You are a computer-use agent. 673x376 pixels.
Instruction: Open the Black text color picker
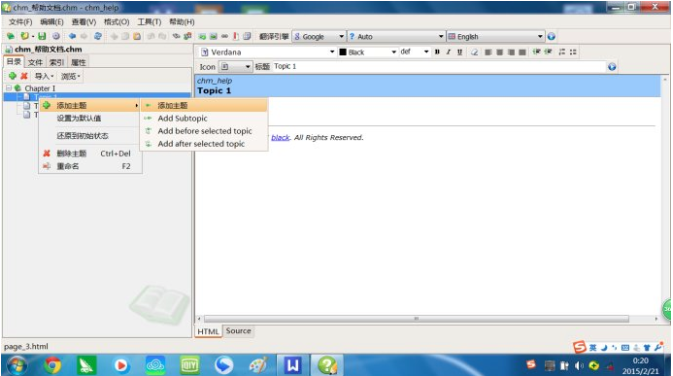coord(368,52)
